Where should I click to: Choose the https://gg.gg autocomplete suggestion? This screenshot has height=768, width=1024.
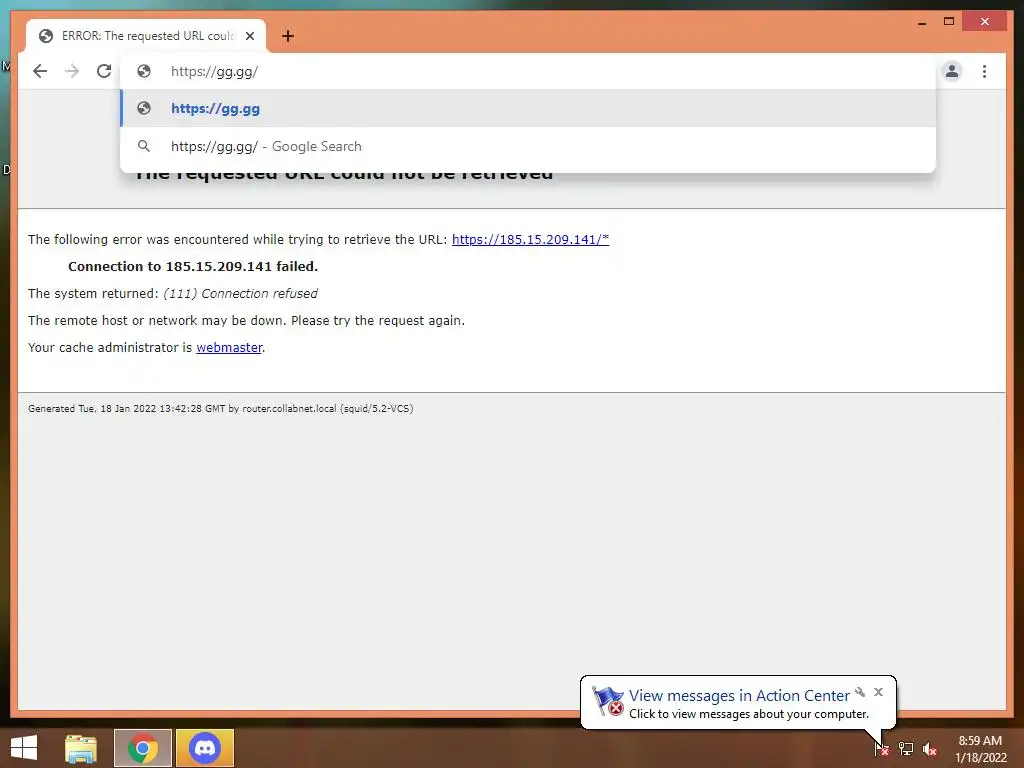point(528,108)
